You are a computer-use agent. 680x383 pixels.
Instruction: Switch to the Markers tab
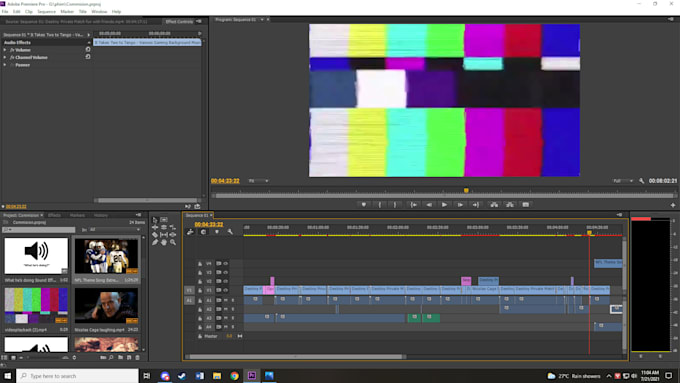coord(77,215)
